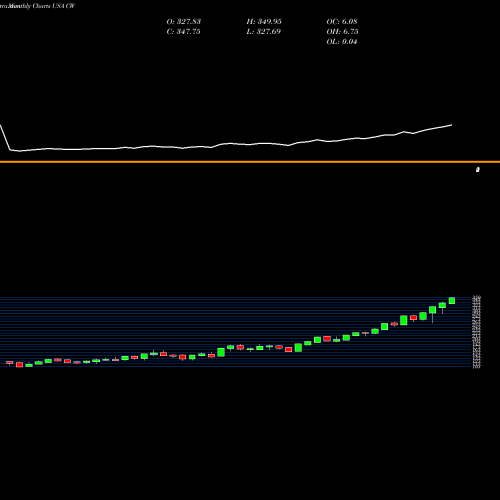Viewport: 500px width, 500px height.
Task: Click the 'OH: 6.75' reading
Action: tap(342, 32)
